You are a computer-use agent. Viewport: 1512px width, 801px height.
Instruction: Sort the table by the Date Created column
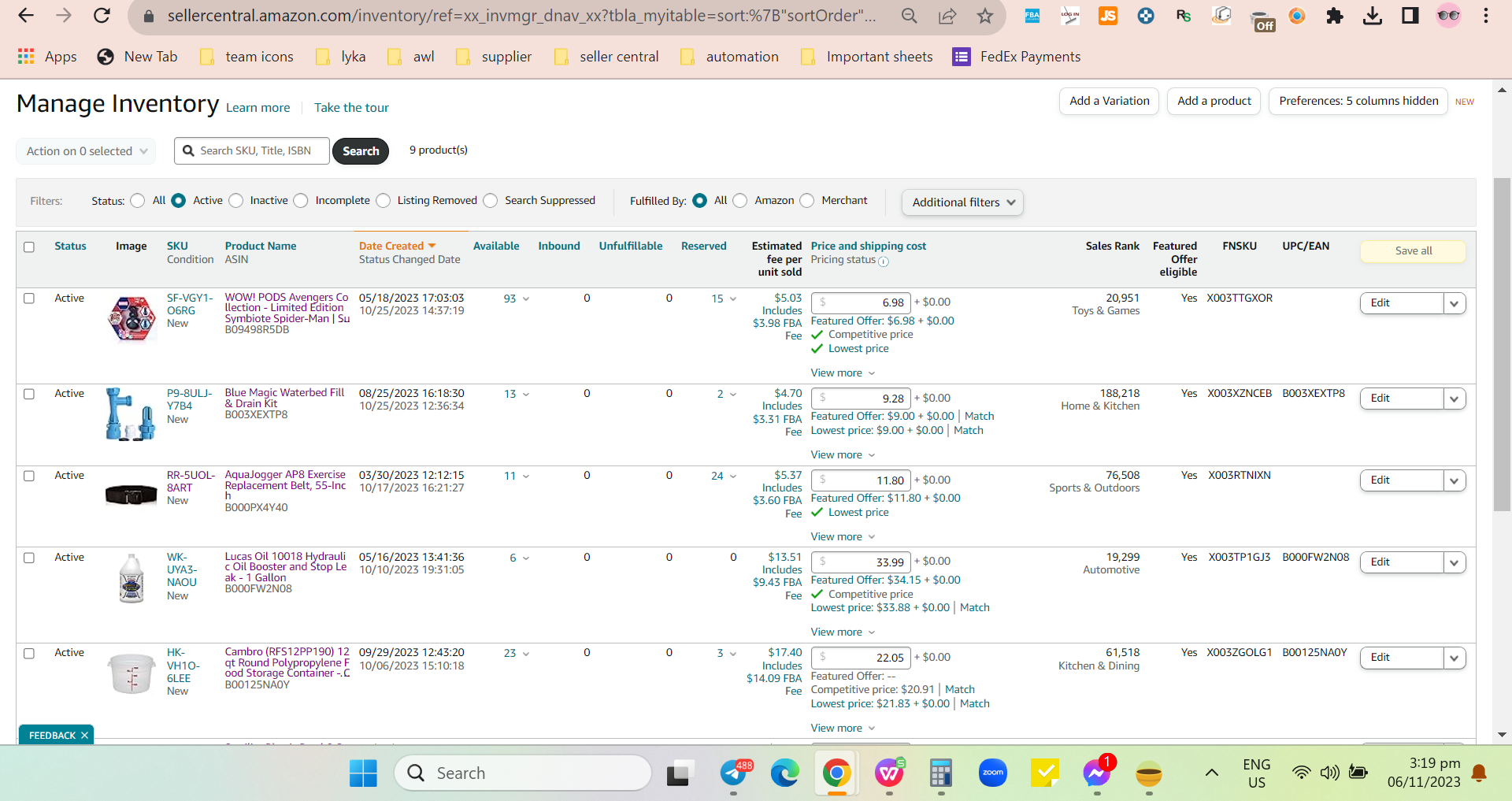tap(397, 247)
